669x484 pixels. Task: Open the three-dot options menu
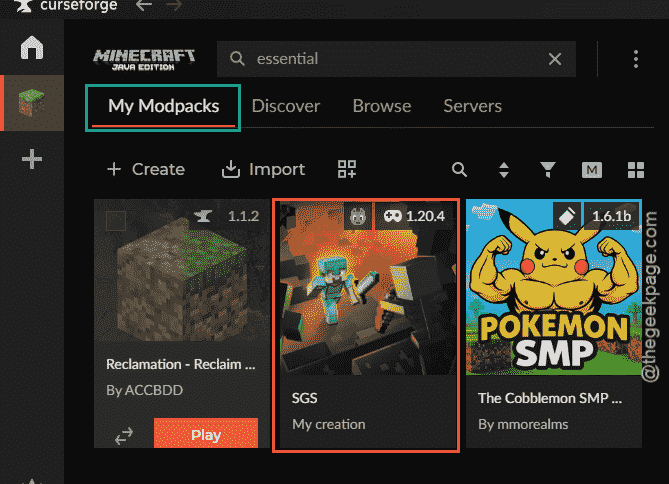click(636, 59)
